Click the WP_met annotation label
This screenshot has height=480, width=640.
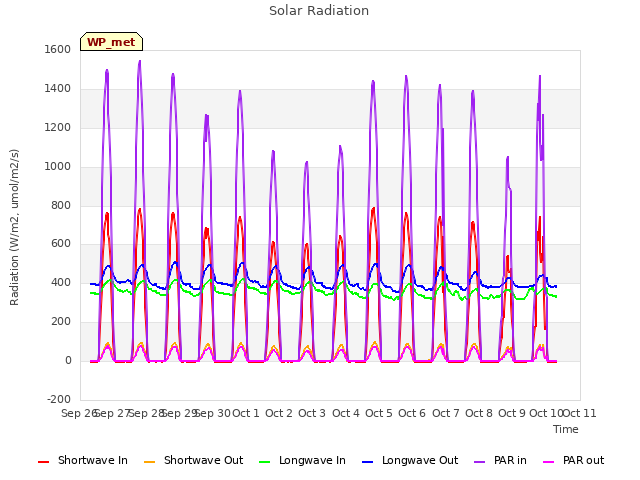click(x=111, y=42)
